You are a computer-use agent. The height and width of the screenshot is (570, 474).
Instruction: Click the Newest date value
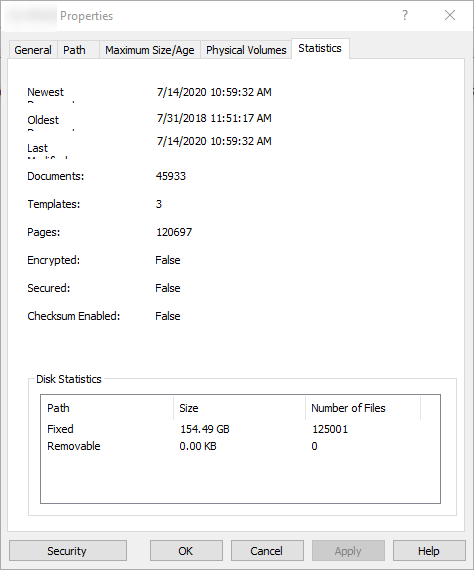[214, 92]
